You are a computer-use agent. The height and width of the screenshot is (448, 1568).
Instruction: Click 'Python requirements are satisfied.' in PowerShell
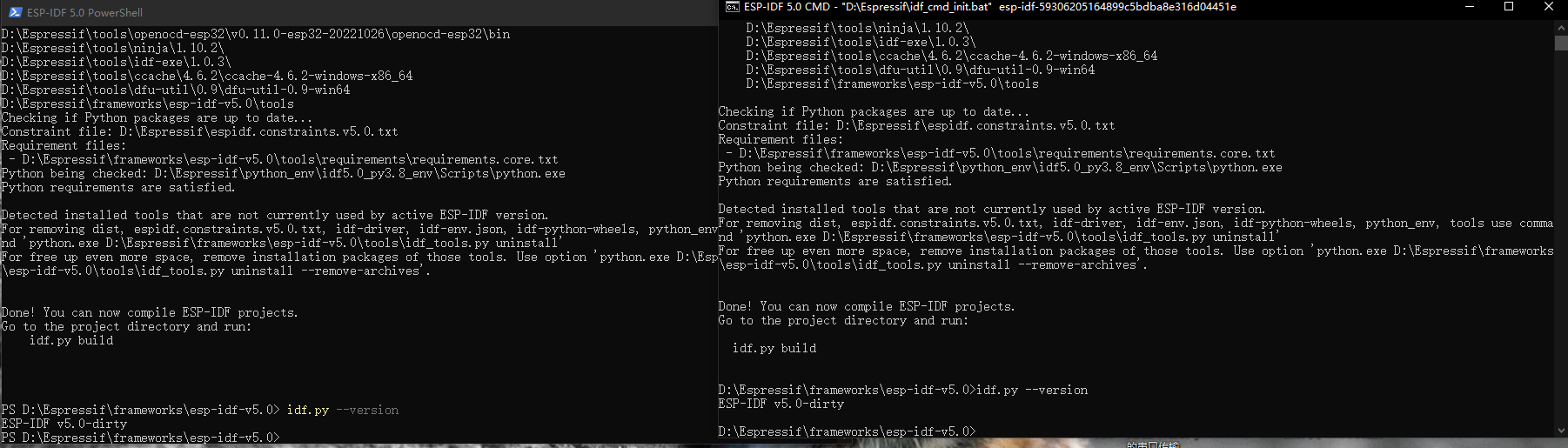(118, 187)
